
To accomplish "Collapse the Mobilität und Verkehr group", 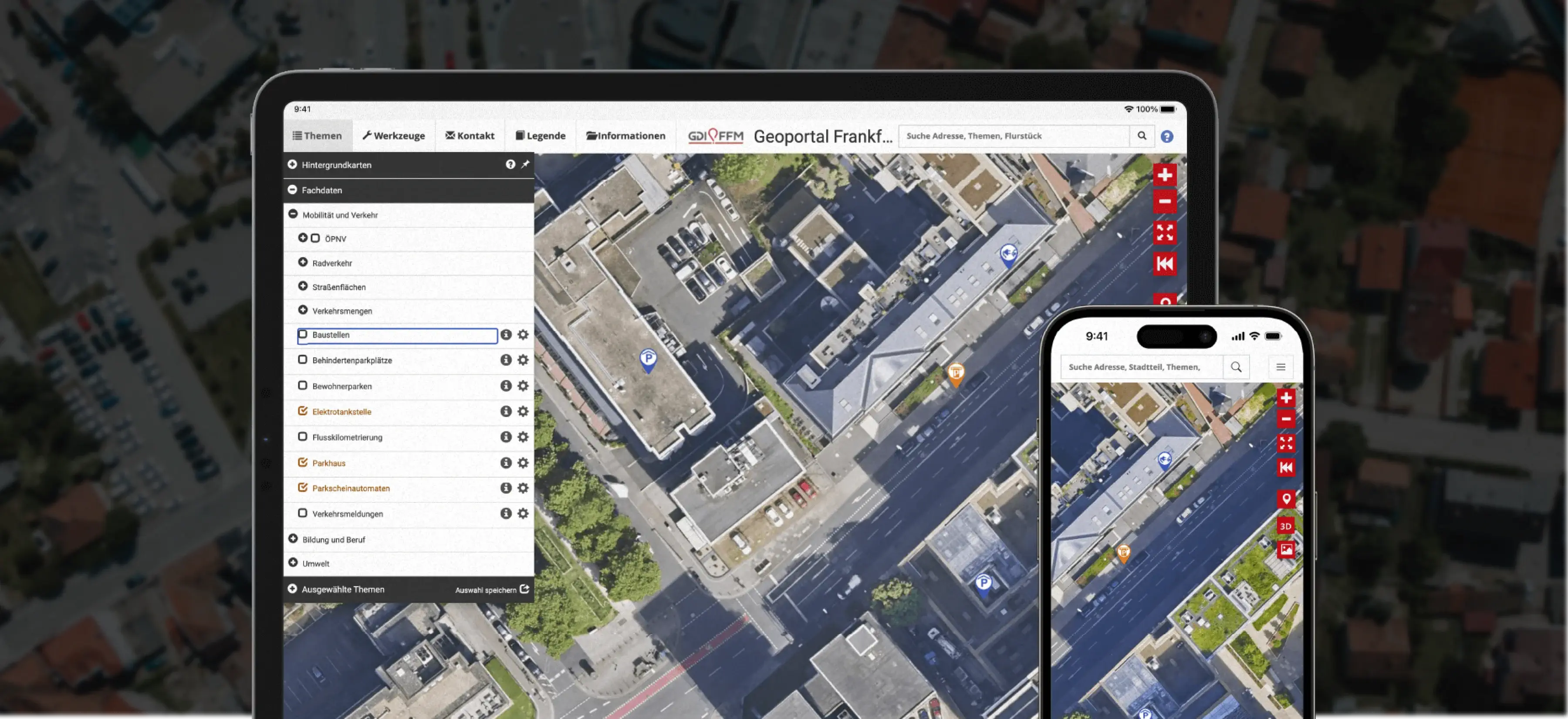I will tap(294, 214).
